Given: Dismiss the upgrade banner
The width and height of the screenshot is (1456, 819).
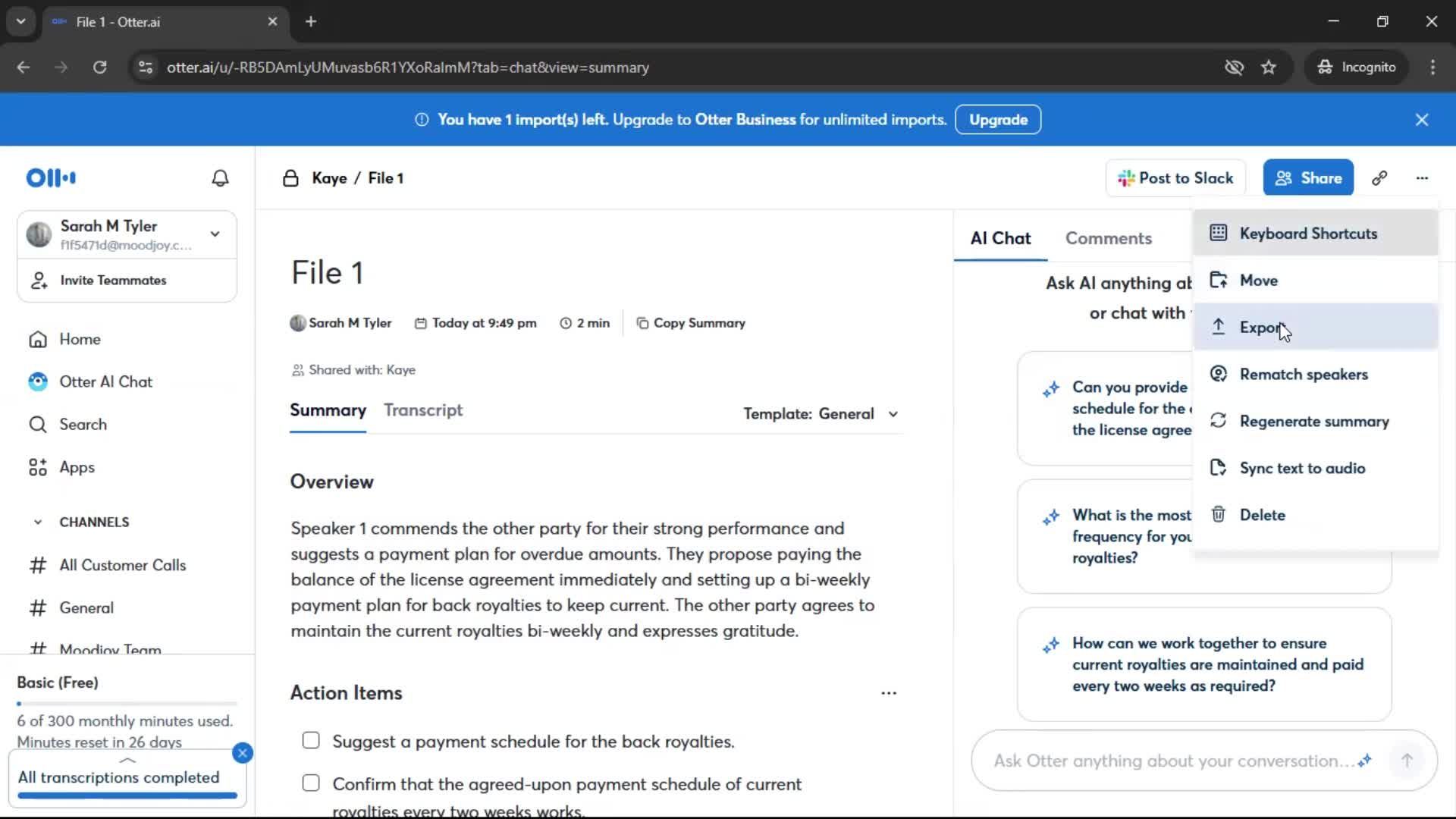Looking at the screenshot, I should (1422, 120).
